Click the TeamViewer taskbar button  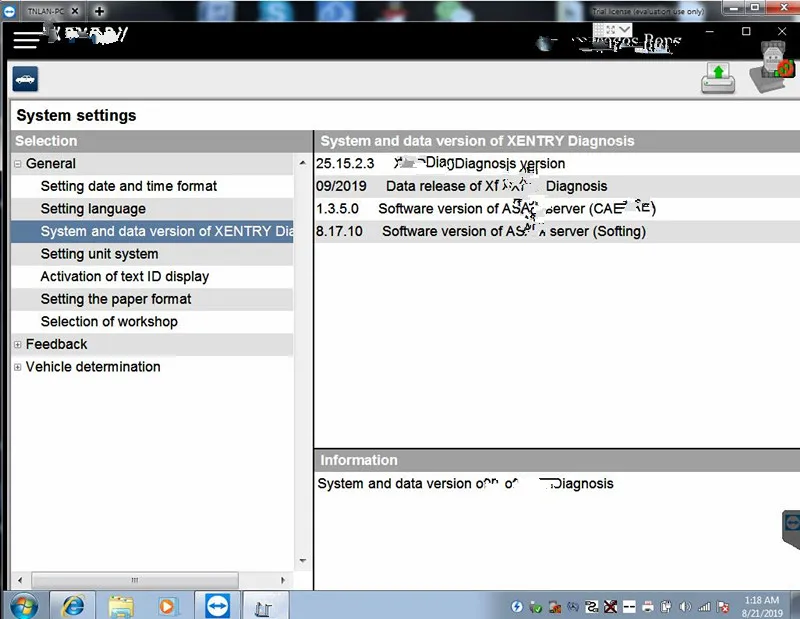click(217, 606)
